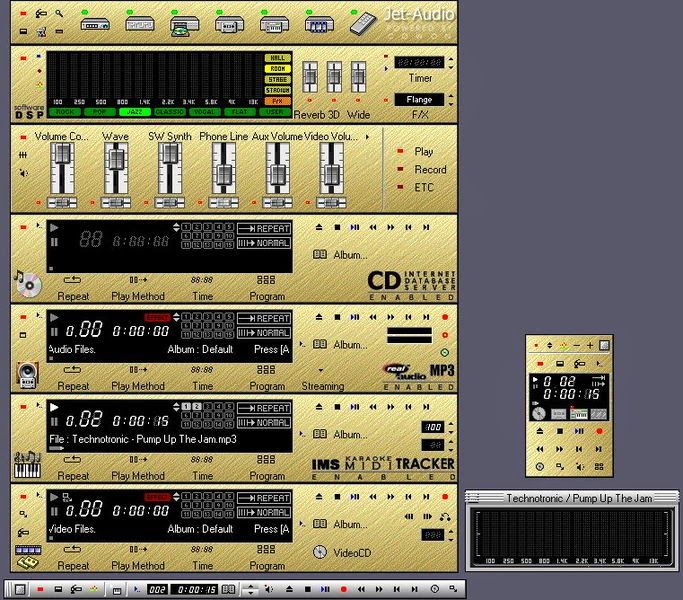Open Album... in the CD player panel
This screenshot has height=600, width=683.
click(340, 255)
